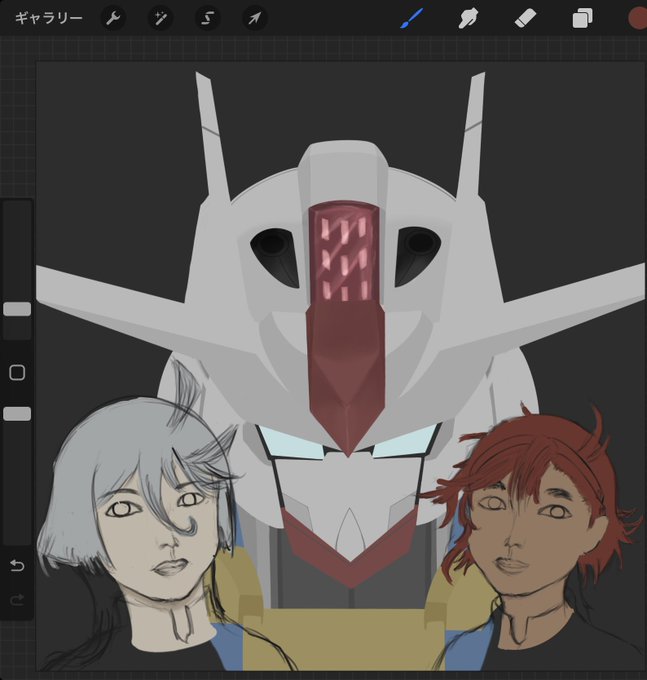Open the active color swatch
This screenshot has height=680, width=647.
(x=637, y=19)
